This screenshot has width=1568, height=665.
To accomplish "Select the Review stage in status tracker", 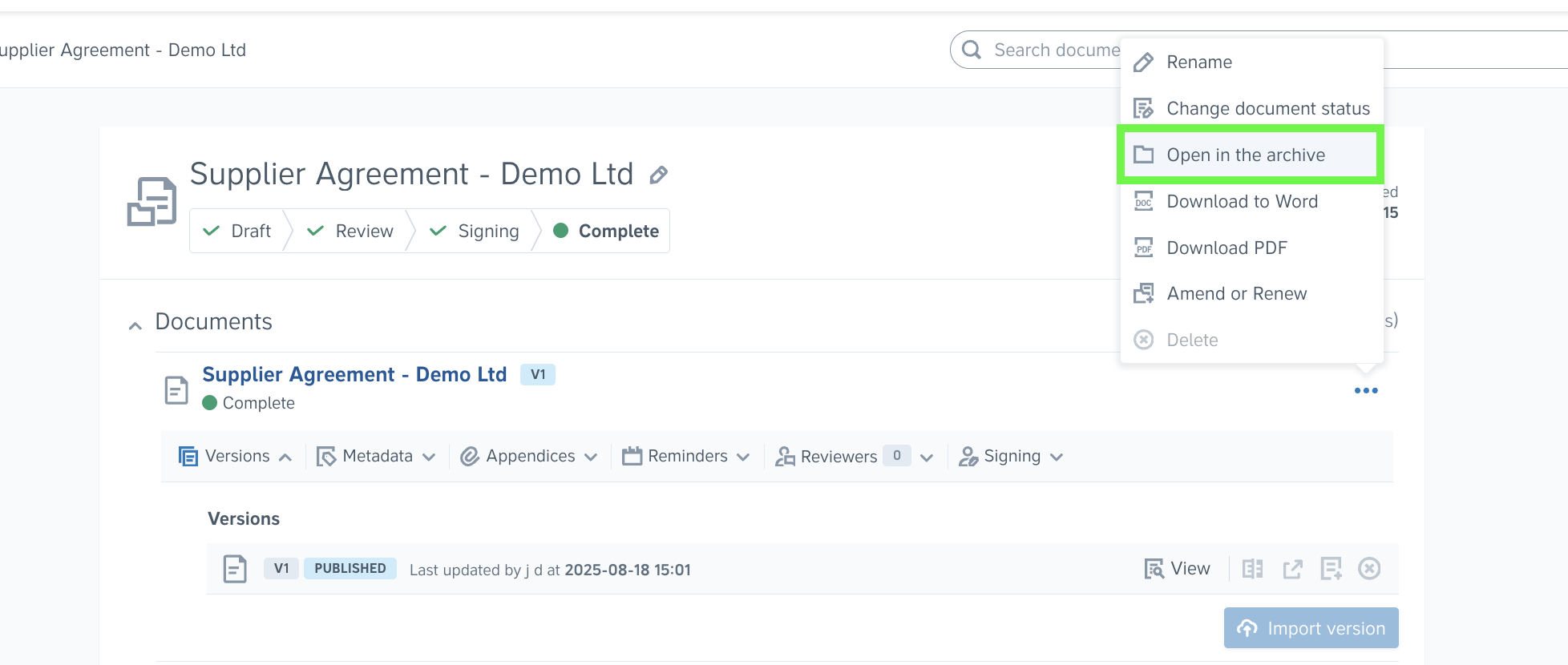I will tap(350, 231).
